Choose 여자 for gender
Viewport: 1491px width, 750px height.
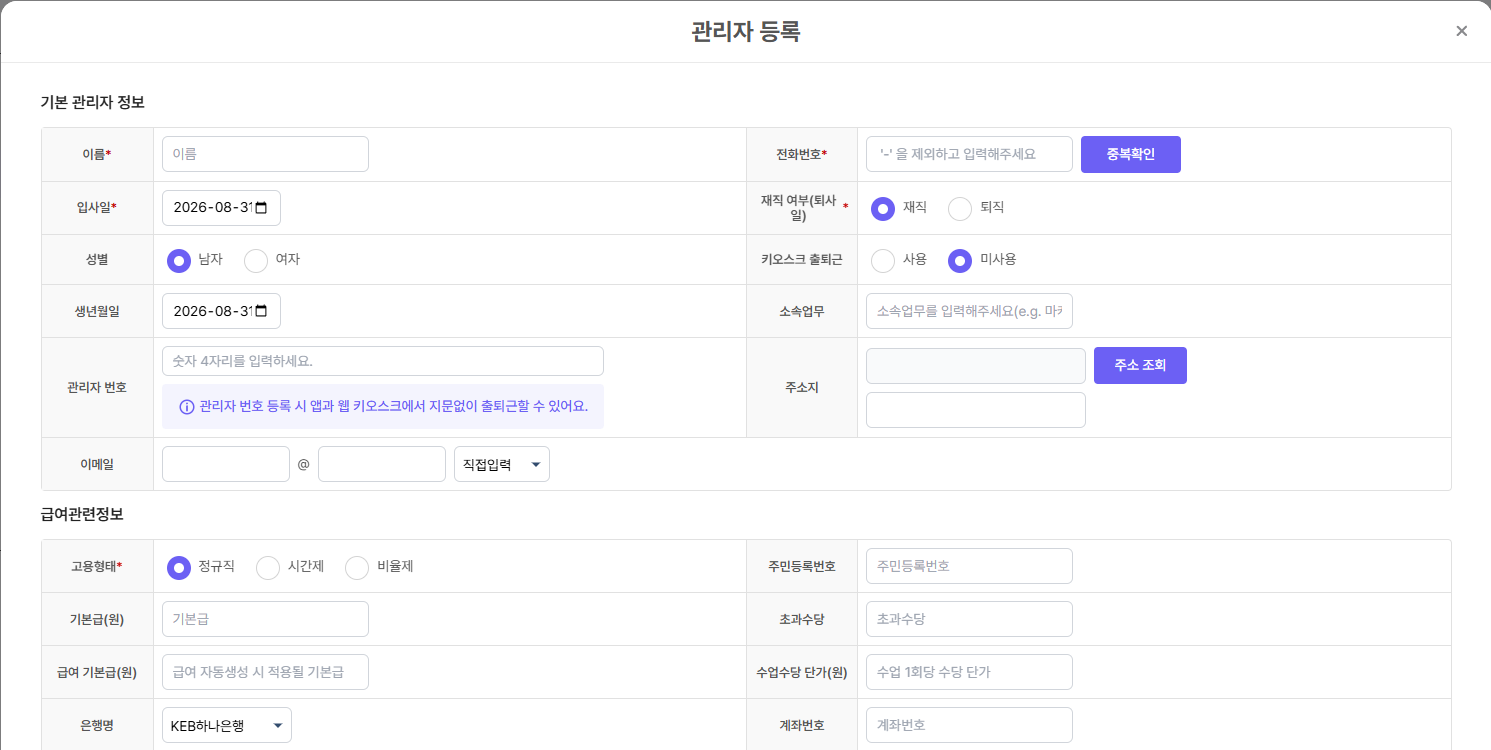coord(256,260)
